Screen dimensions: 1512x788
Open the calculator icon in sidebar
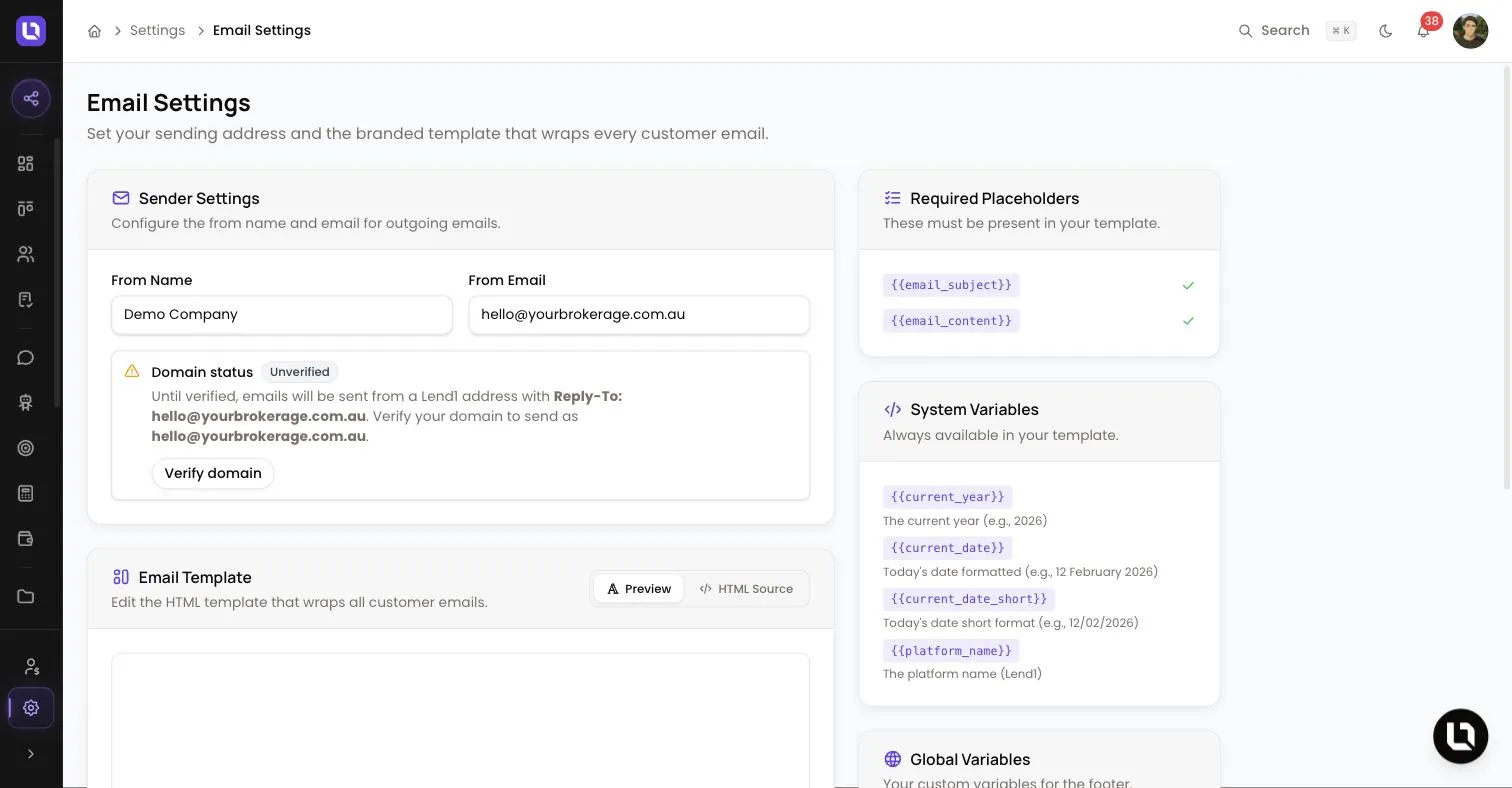pyautogui.click(x=26, y=493)
